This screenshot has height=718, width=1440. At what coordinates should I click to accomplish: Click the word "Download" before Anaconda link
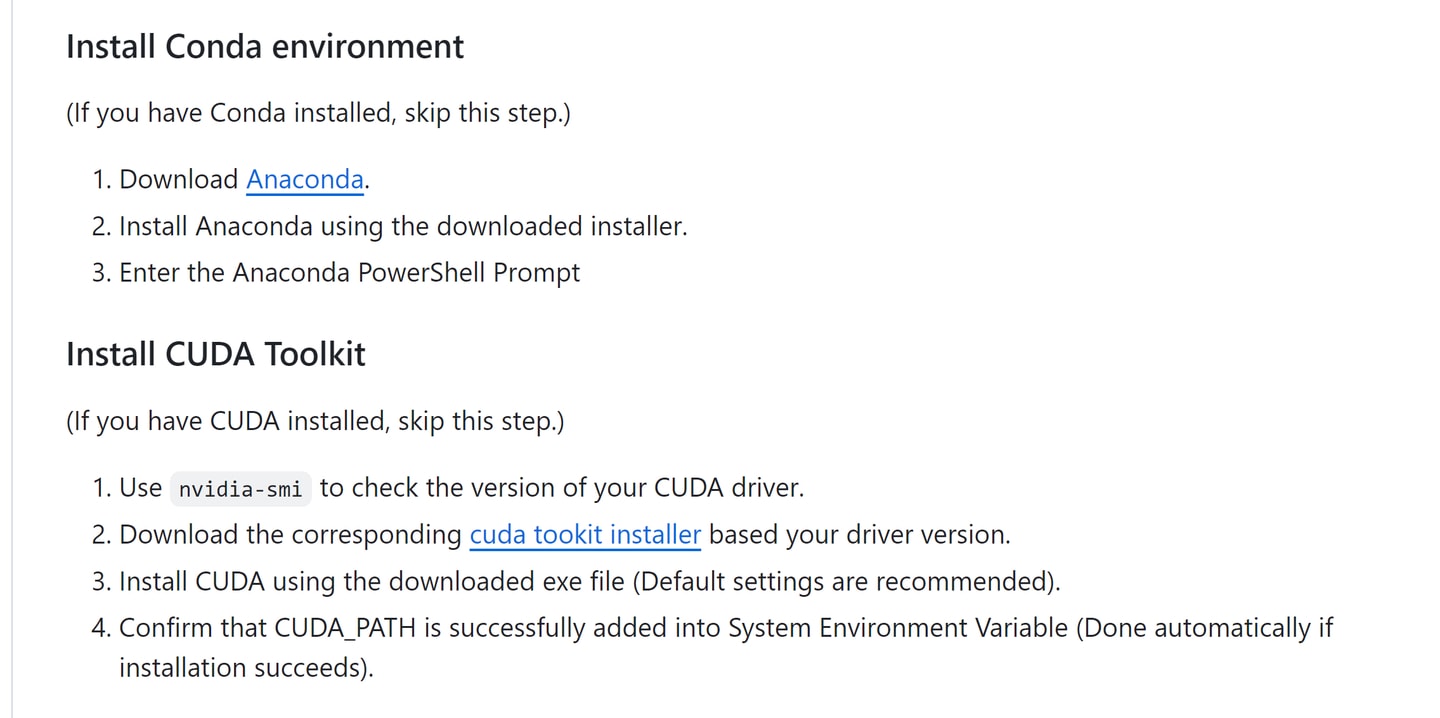[x=179, y=180]
